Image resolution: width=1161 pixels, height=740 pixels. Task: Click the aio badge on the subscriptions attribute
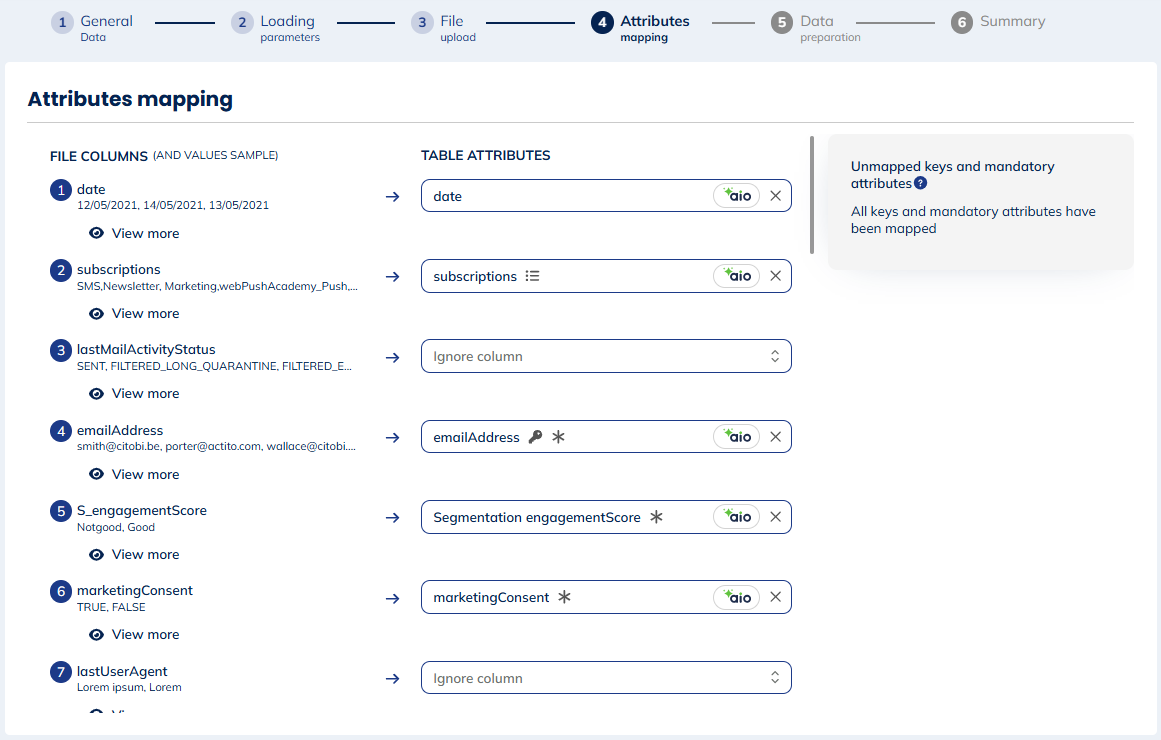[737, 275]
